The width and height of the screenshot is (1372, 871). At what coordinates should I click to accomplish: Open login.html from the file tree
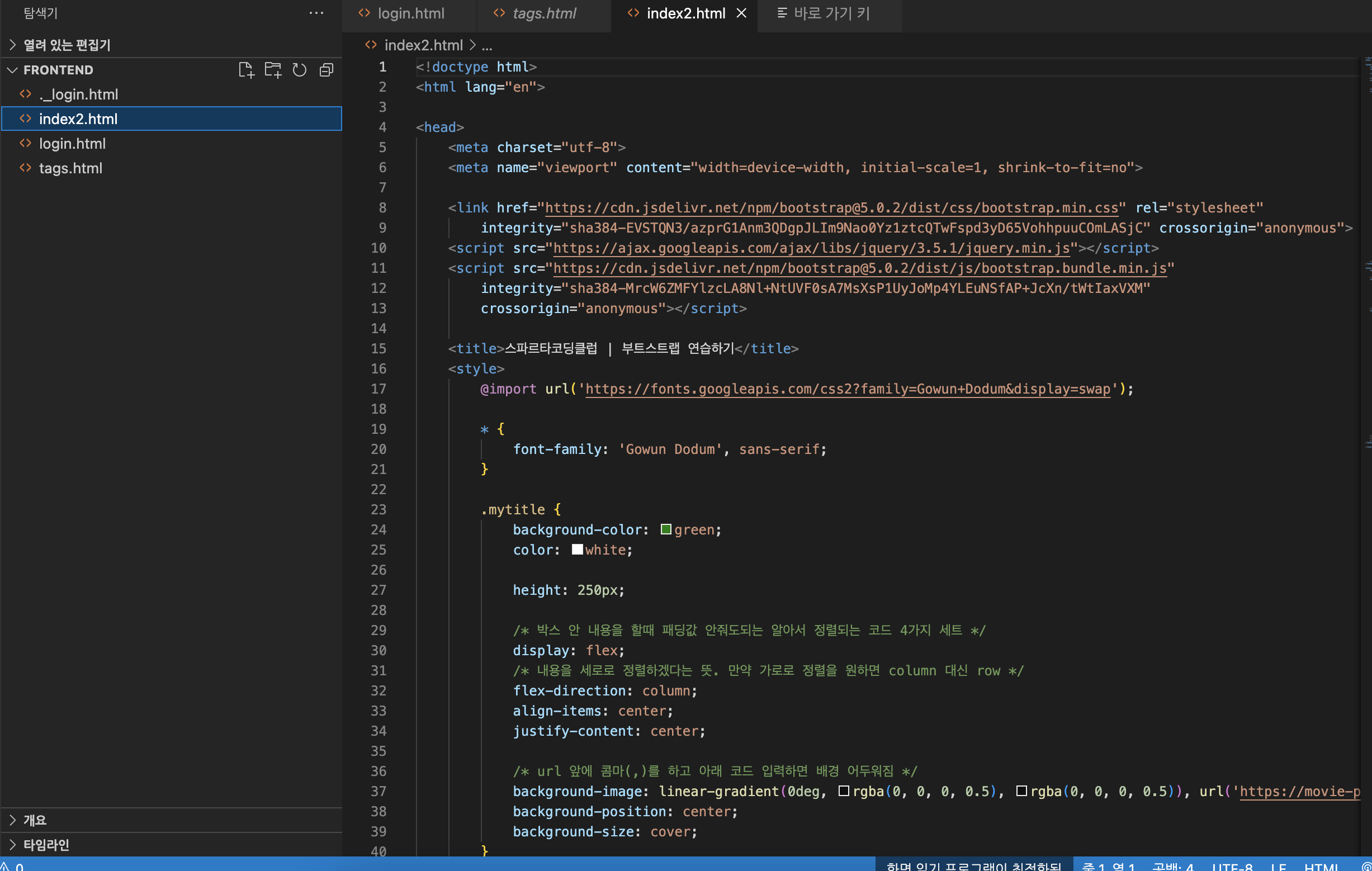tap(171, 143)
